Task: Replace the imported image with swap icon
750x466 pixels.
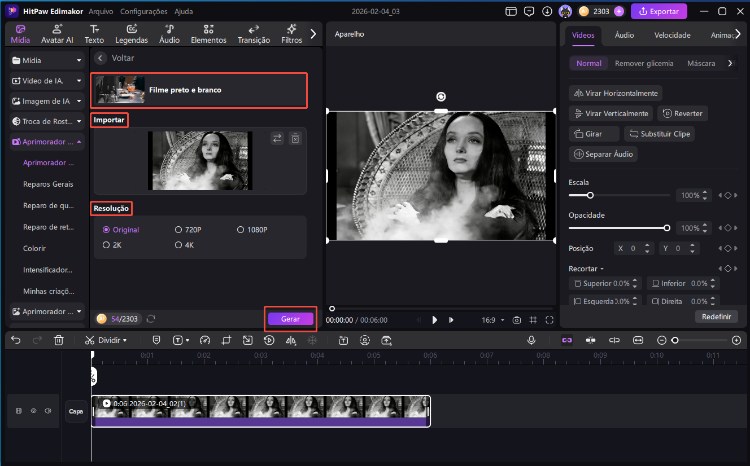Action: point(277,139)
